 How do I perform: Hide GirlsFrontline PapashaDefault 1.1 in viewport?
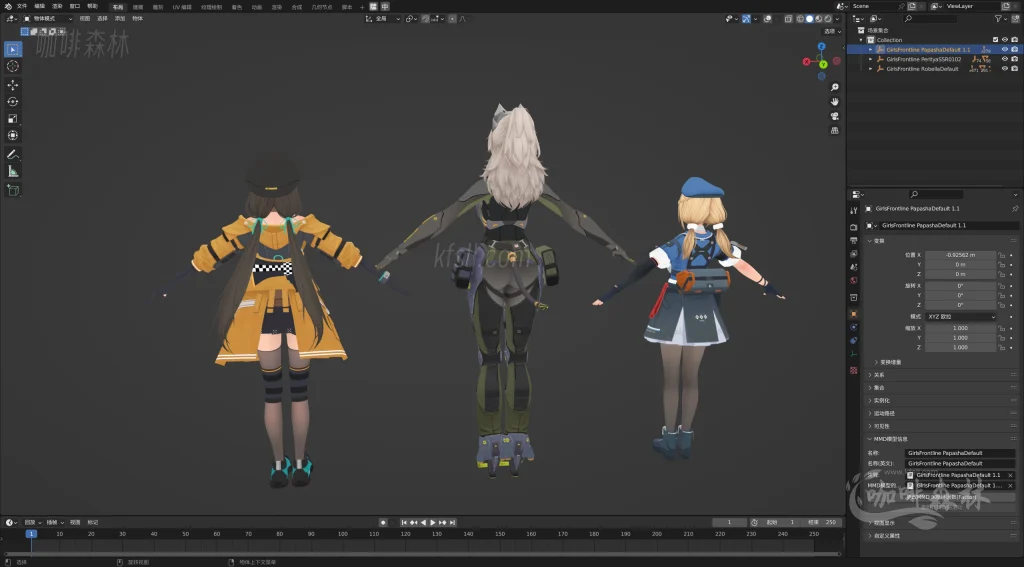pyautogui.click(x=1004, y=49)
